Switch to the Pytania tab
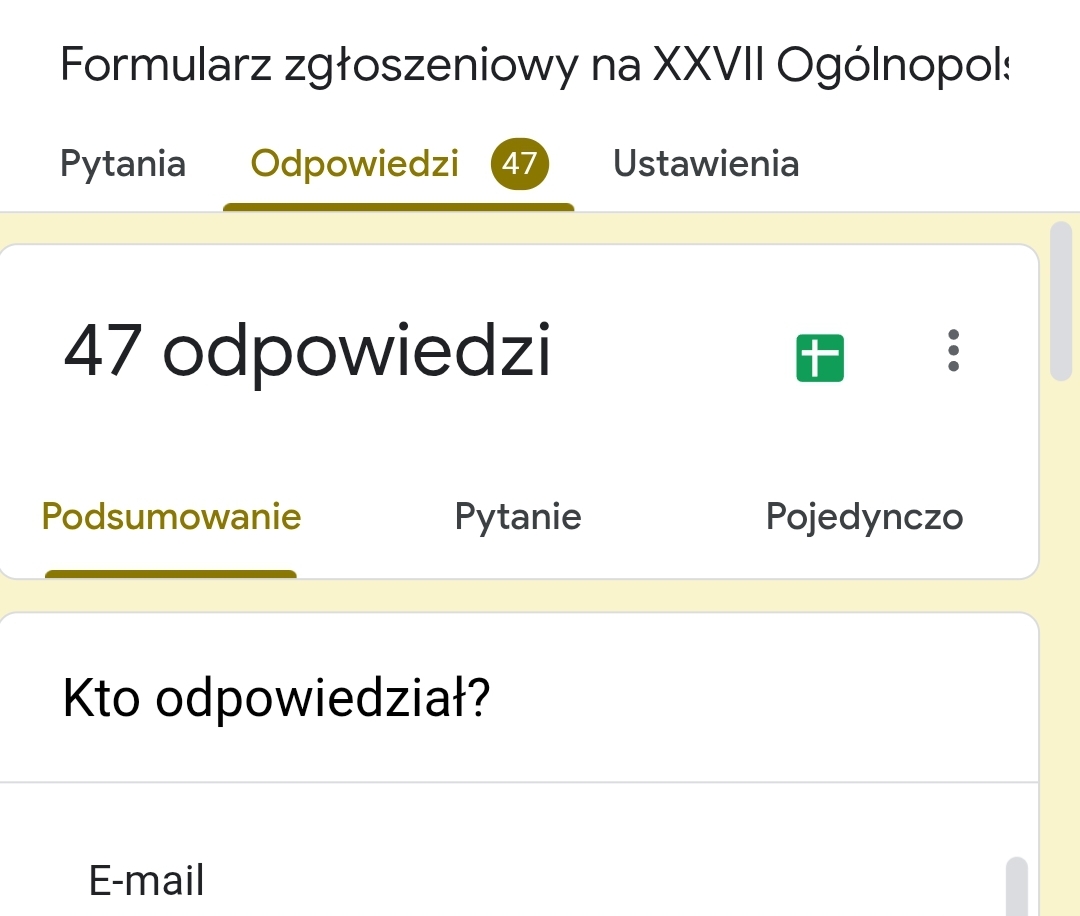1080x916 pixels. pos(123,163)
